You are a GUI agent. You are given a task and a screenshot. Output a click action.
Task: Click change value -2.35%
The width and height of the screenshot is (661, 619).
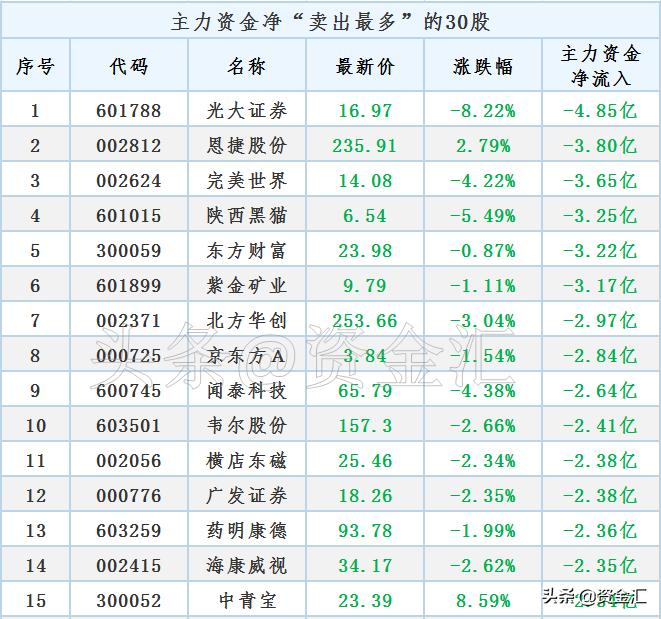[483, 496]
